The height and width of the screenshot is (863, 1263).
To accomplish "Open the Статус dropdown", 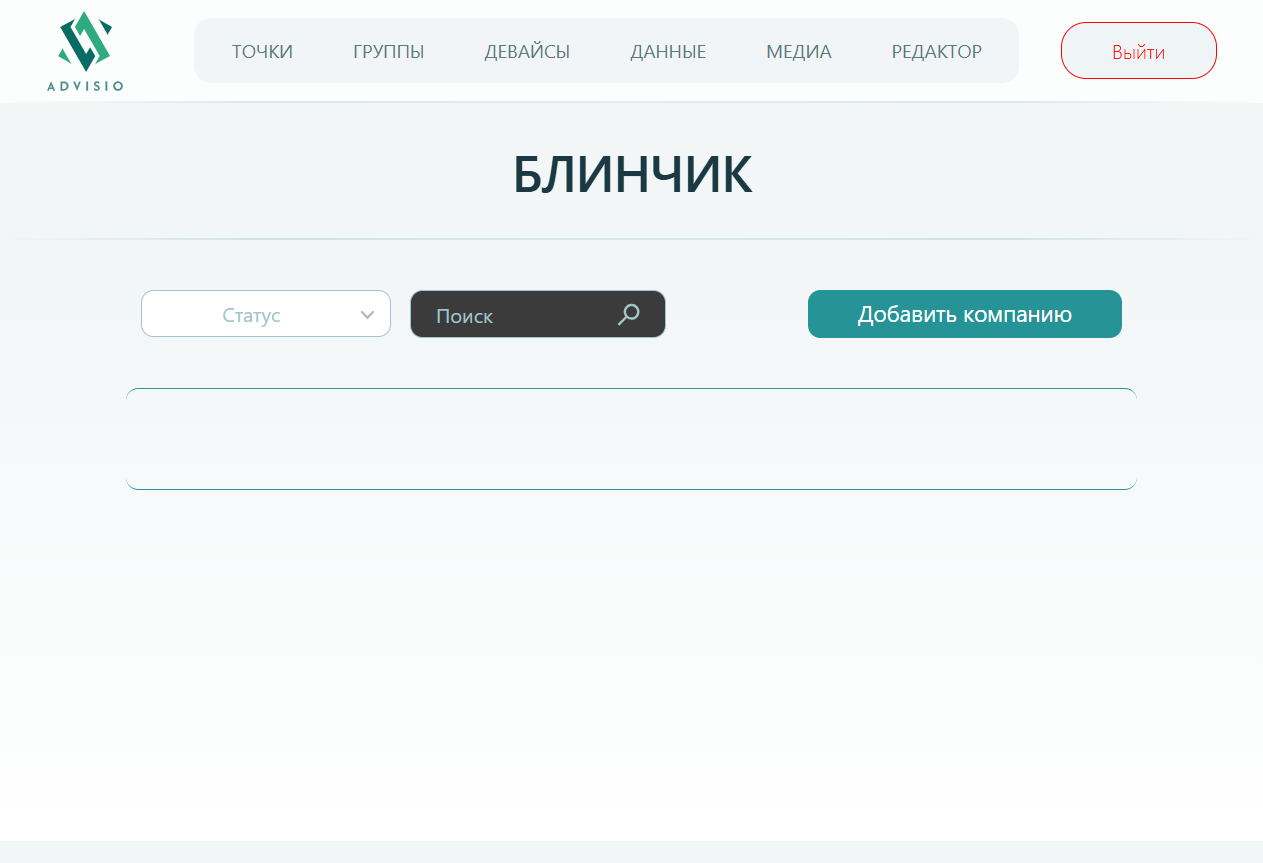I will click(x=265, y=314).
